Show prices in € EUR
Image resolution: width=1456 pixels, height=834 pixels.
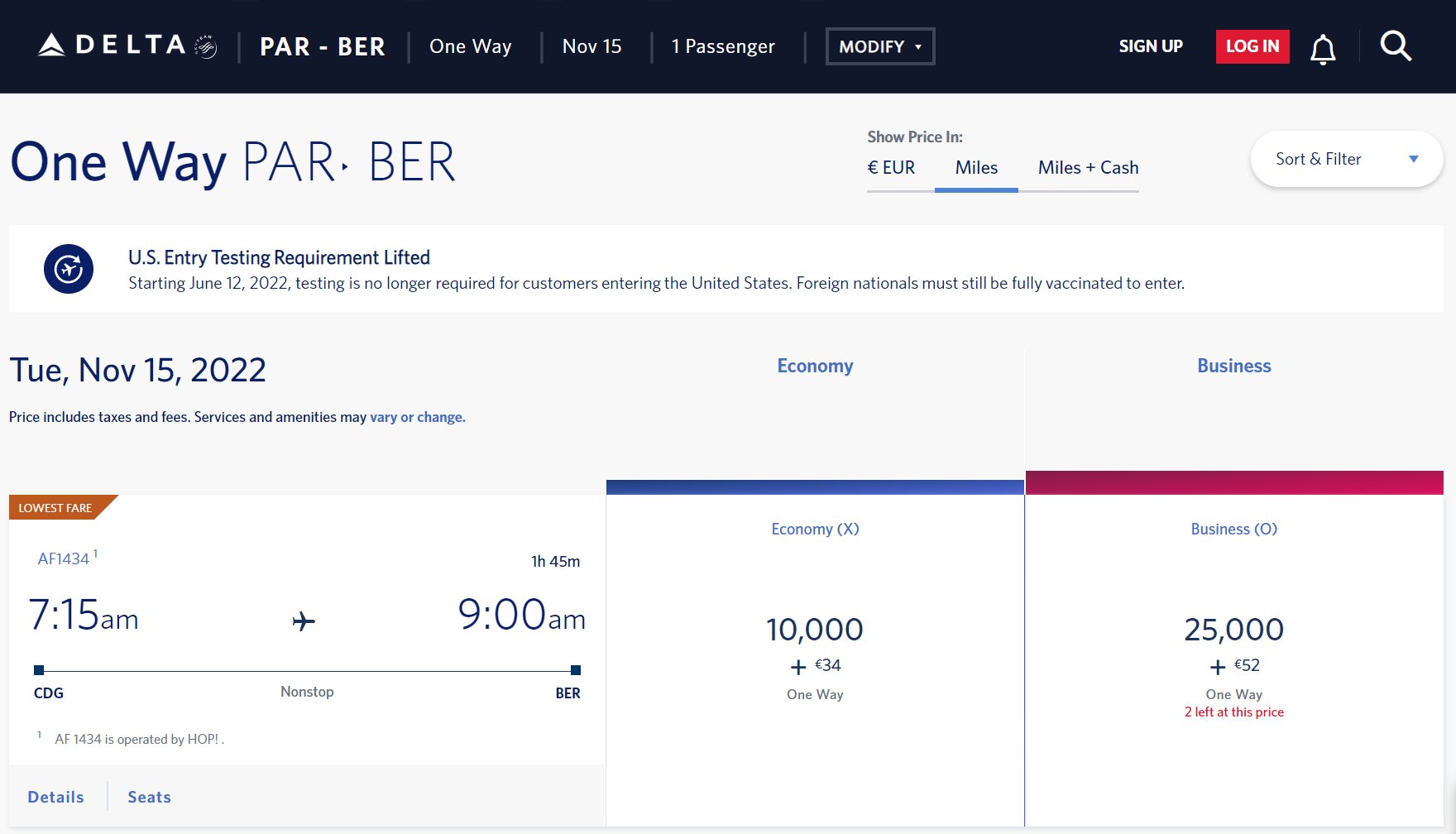pyautogui.click(x=891, y=168)
